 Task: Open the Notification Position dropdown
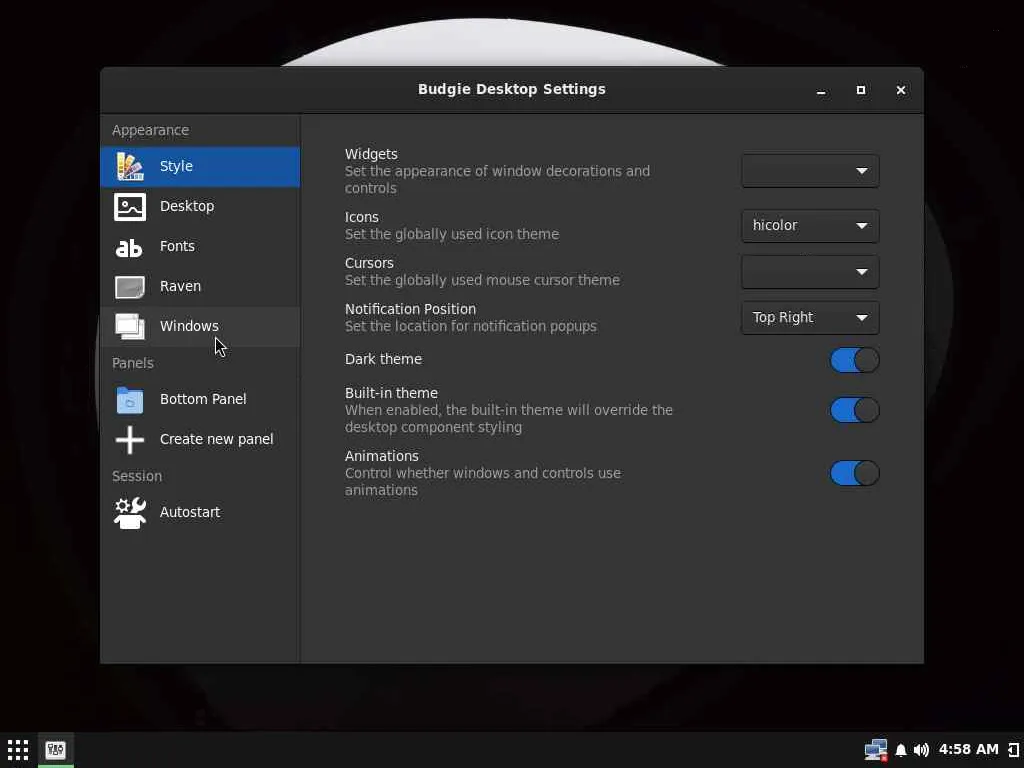tap(810, 318)
